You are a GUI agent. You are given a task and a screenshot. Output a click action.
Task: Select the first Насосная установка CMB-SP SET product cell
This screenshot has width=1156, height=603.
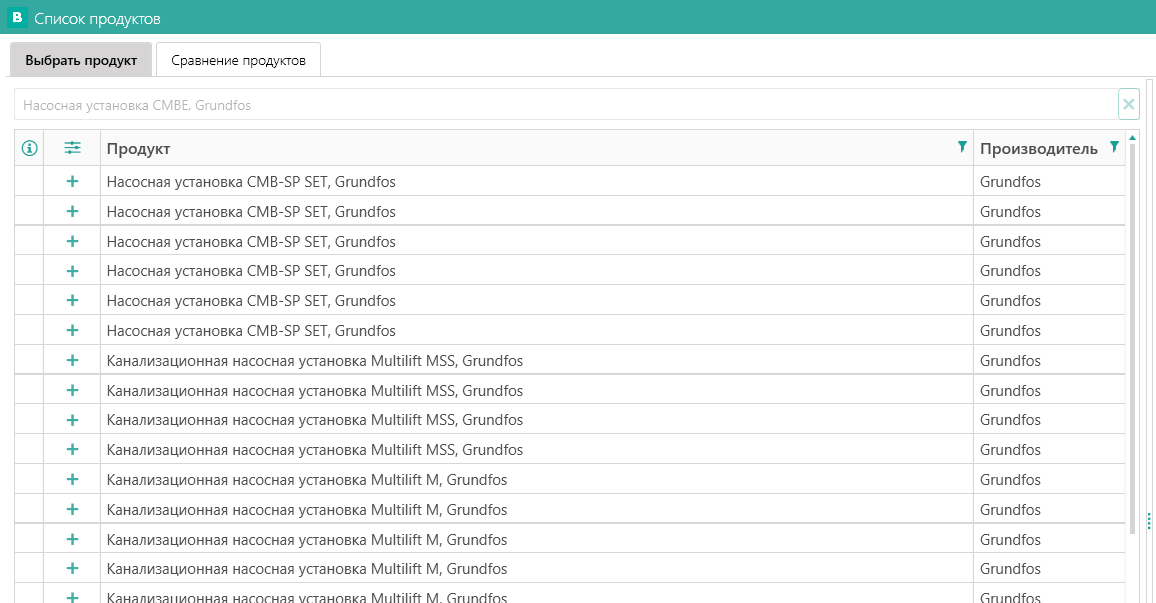(x=536, y=181)
